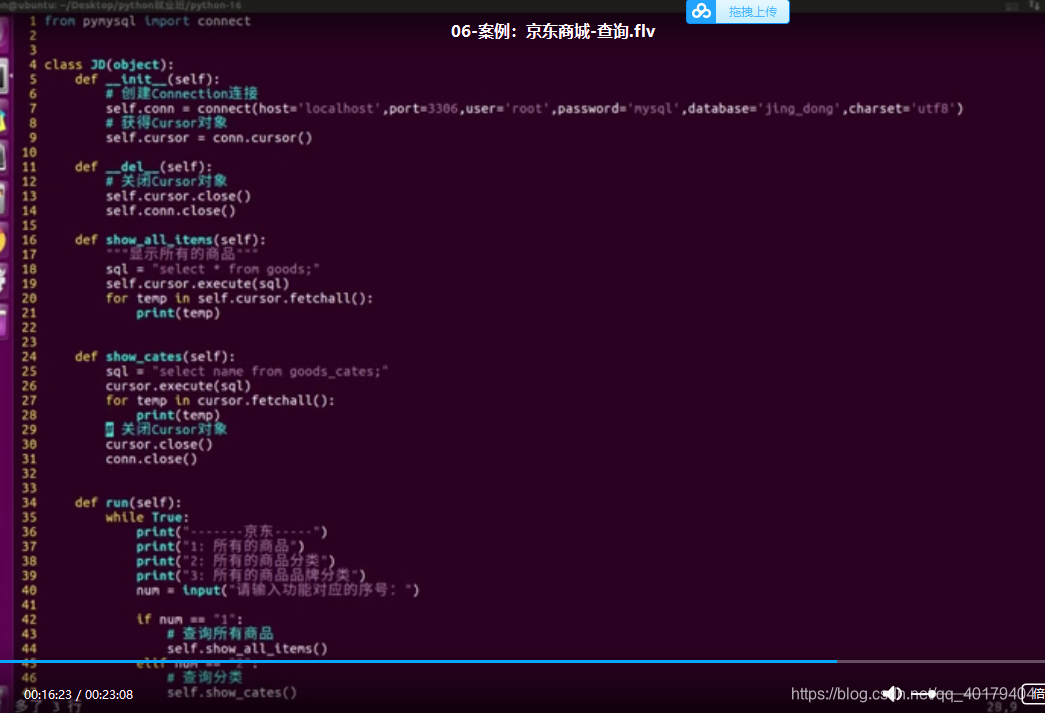
Task: Click 'self.conn.close()' on line 14
Action: [x=171, y=211]
